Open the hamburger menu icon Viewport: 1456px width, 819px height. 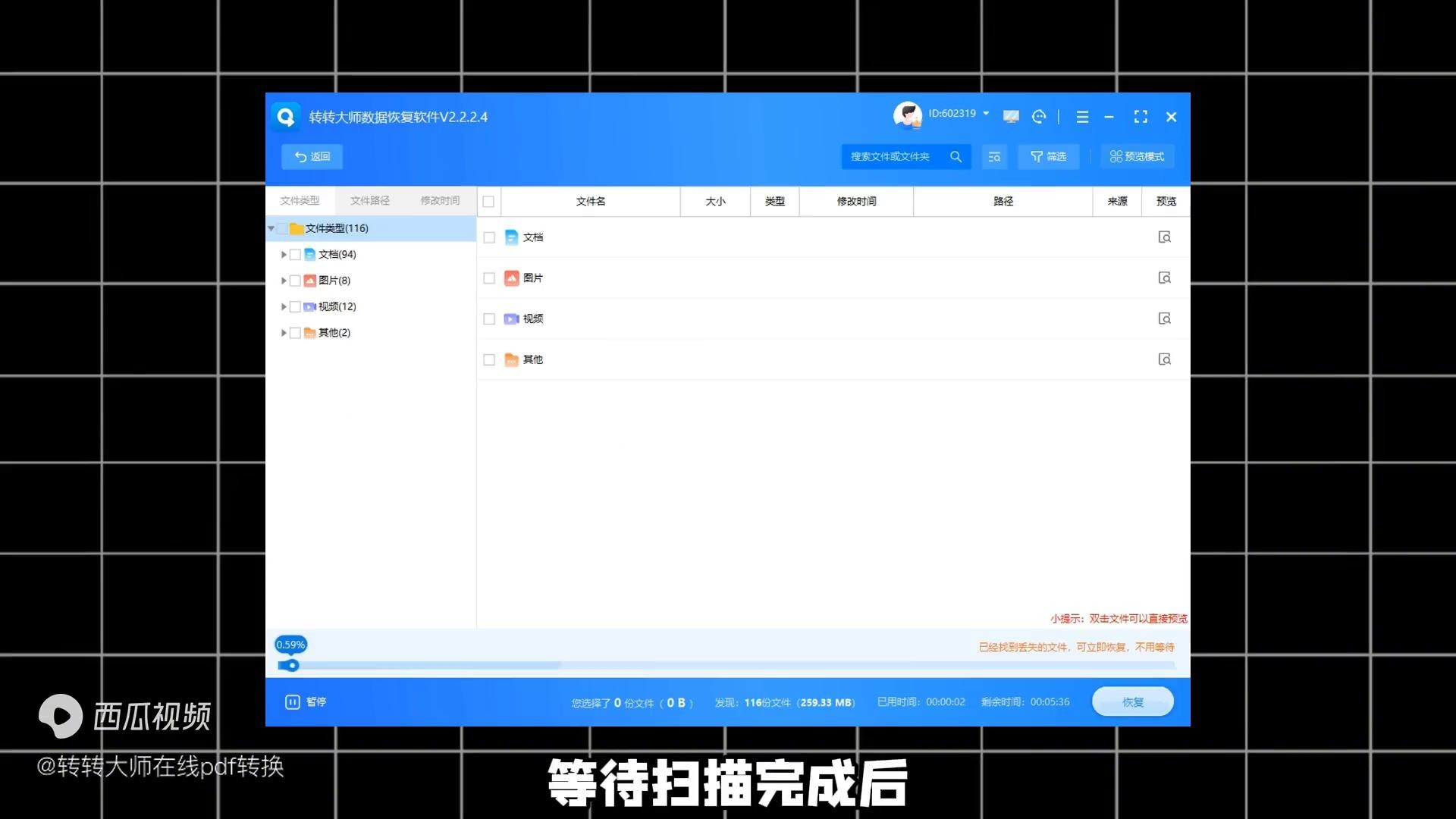click(x=1082, y=117)
